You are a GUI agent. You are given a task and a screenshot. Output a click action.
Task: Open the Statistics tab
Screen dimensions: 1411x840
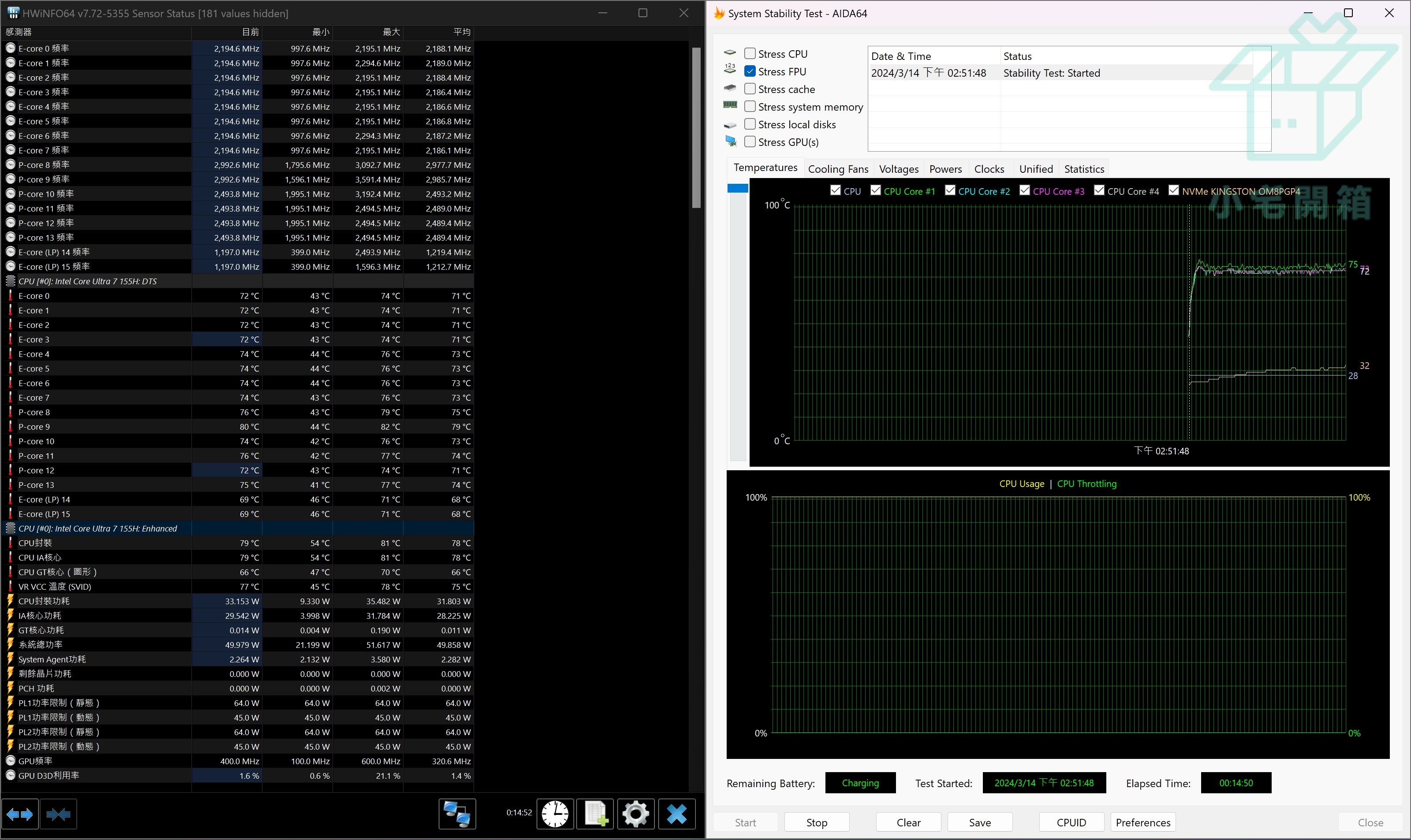pos(1084,169)
